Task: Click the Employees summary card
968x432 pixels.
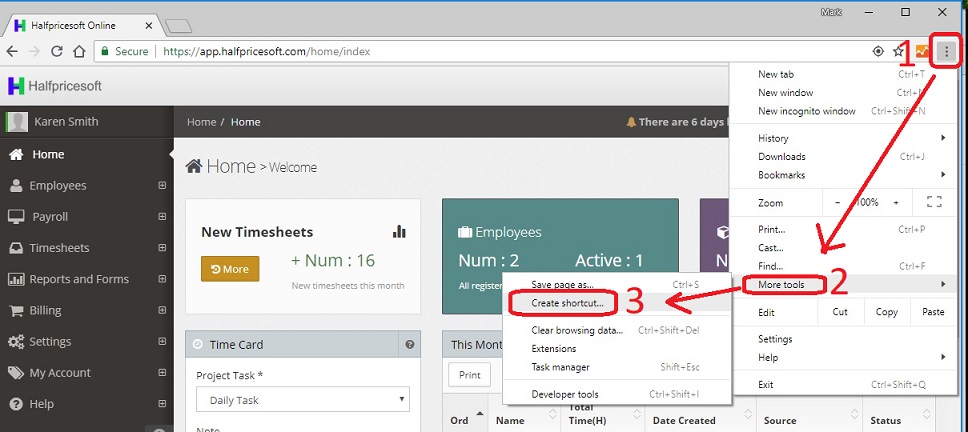Action: 561,256
